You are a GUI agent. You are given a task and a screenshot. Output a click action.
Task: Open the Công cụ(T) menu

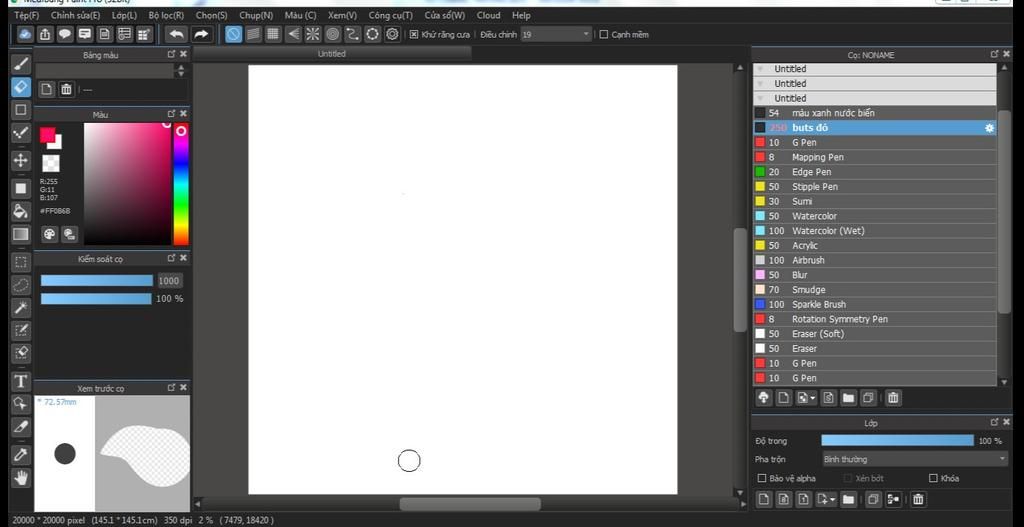click(391, 15)
